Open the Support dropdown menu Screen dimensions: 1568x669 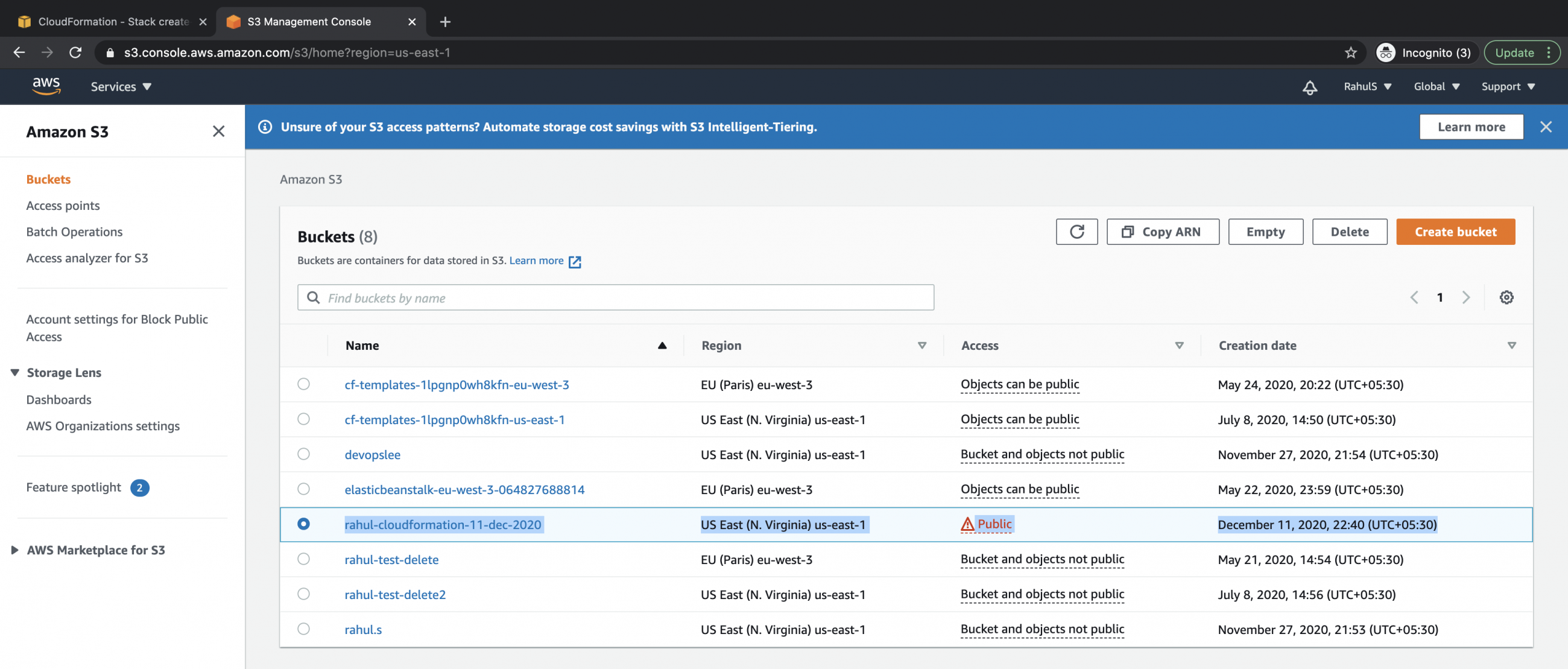tap(1508, 87)
